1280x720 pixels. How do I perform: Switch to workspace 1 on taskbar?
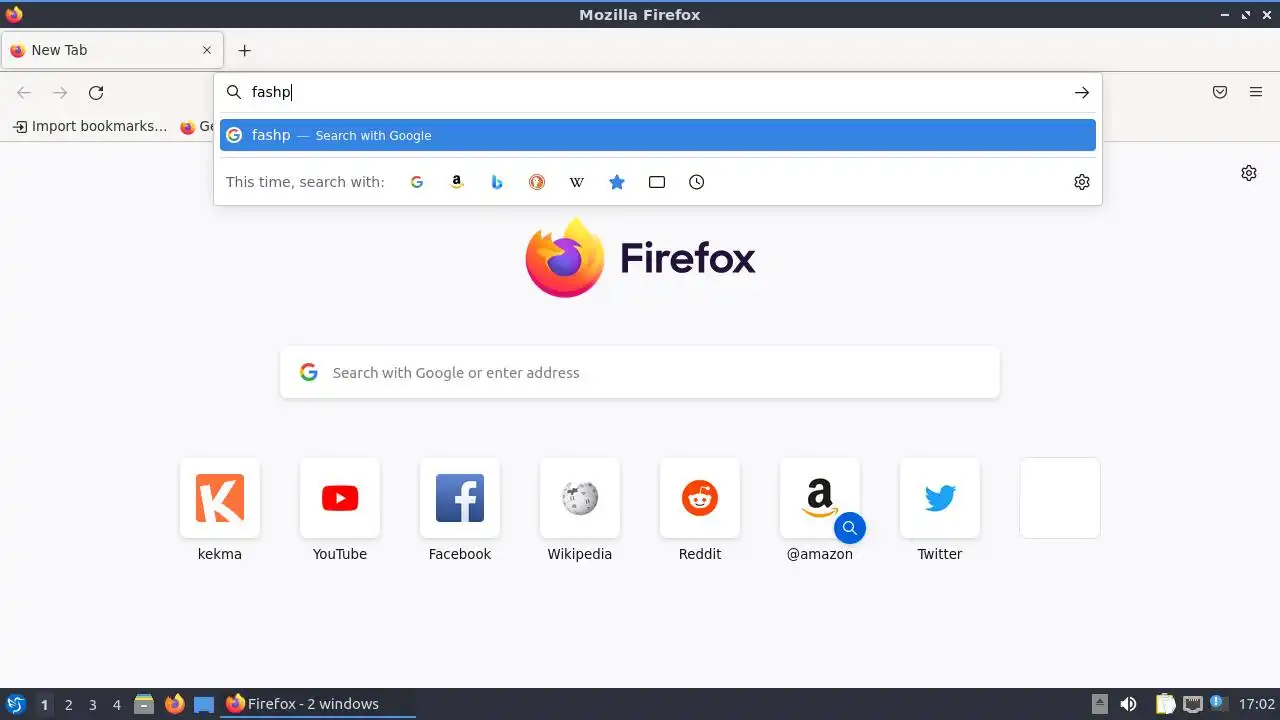point(44,705)
